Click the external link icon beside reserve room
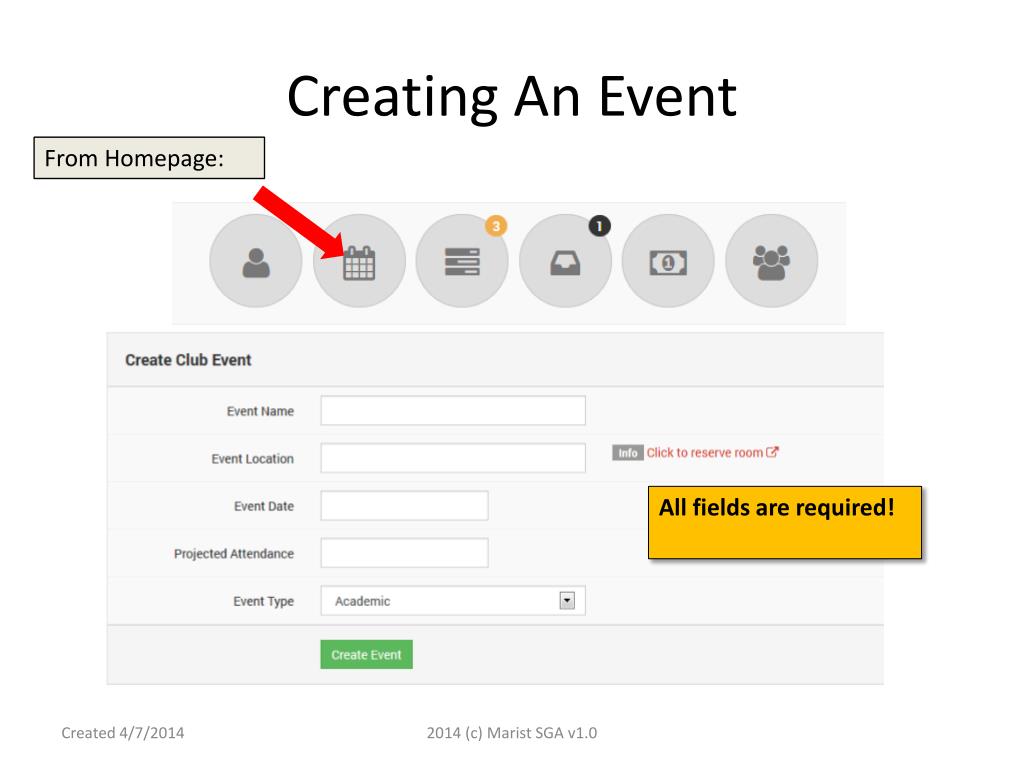Image resolution: width=1024 pixels, height=768 pixels. 772,452
